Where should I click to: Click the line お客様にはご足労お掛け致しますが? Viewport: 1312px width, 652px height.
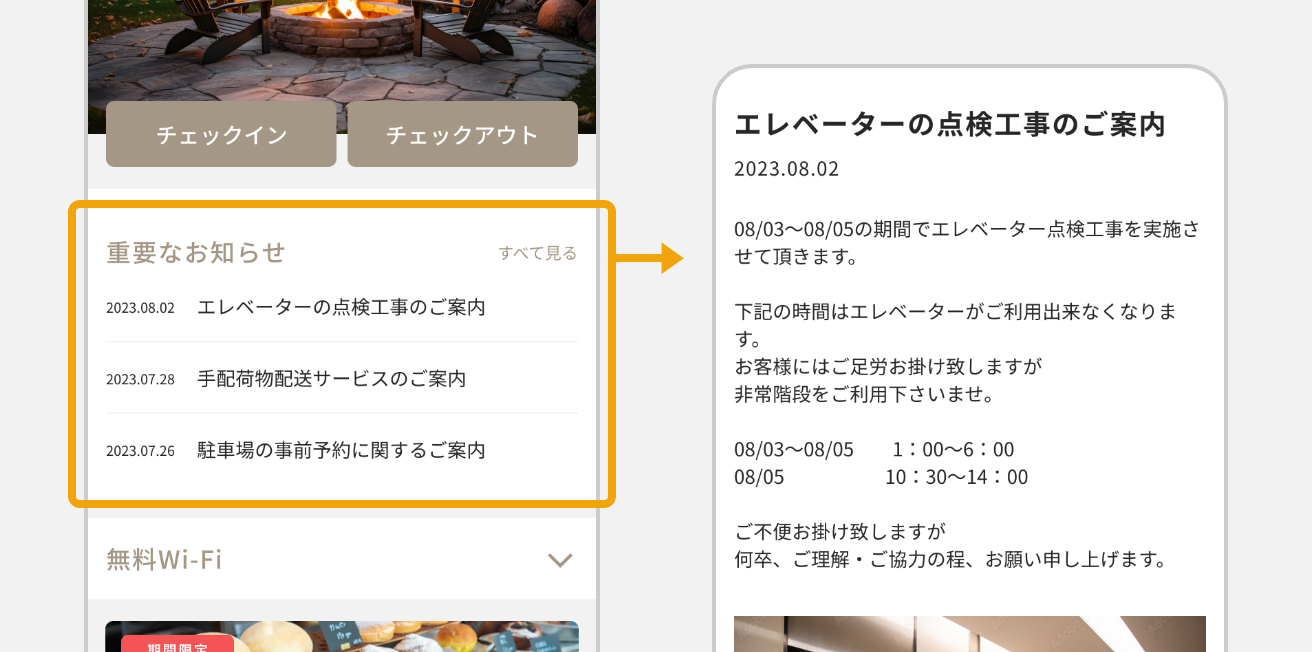pos(889,367)
